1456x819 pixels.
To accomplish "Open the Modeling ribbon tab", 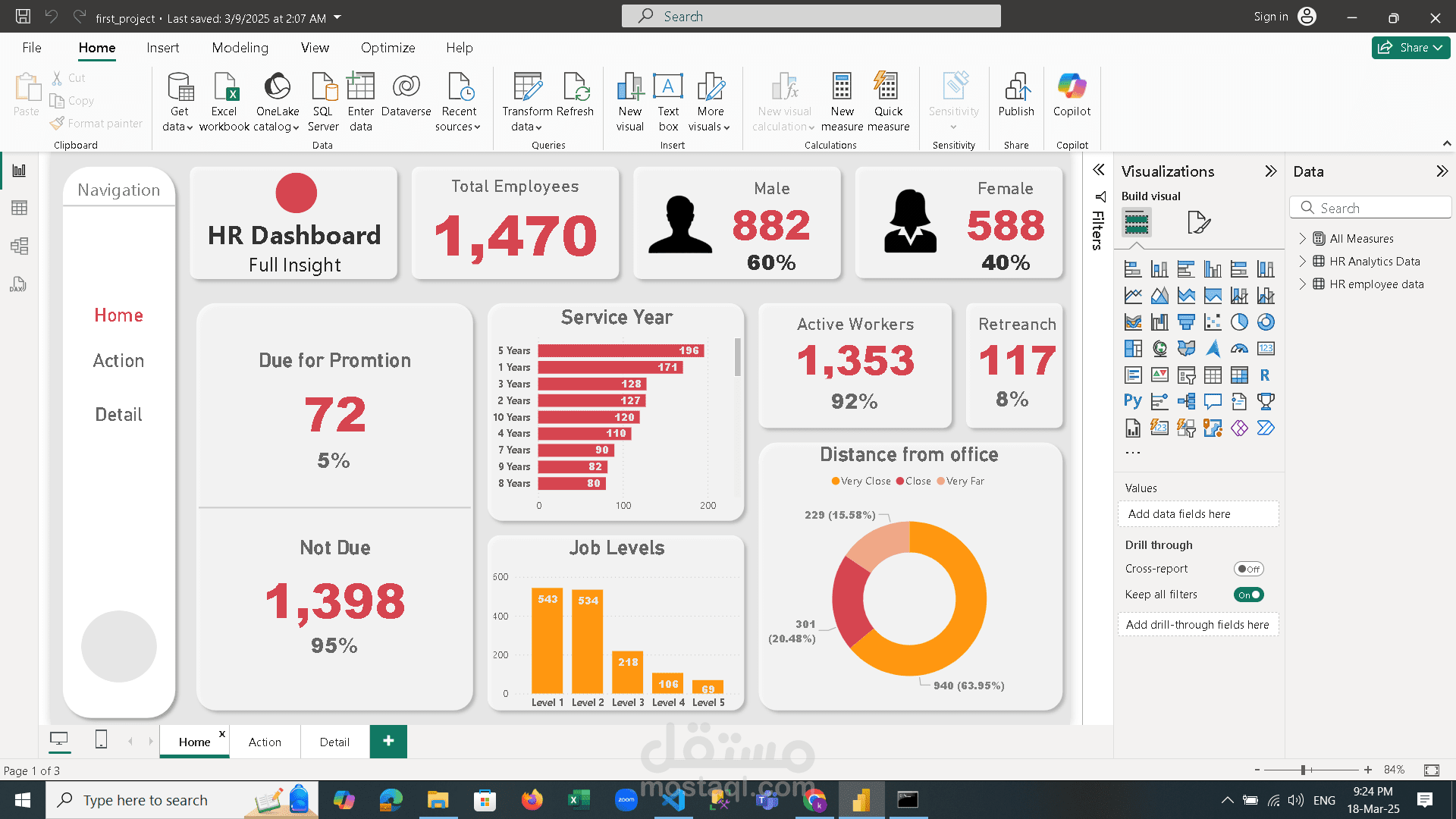I will (240, 47).
